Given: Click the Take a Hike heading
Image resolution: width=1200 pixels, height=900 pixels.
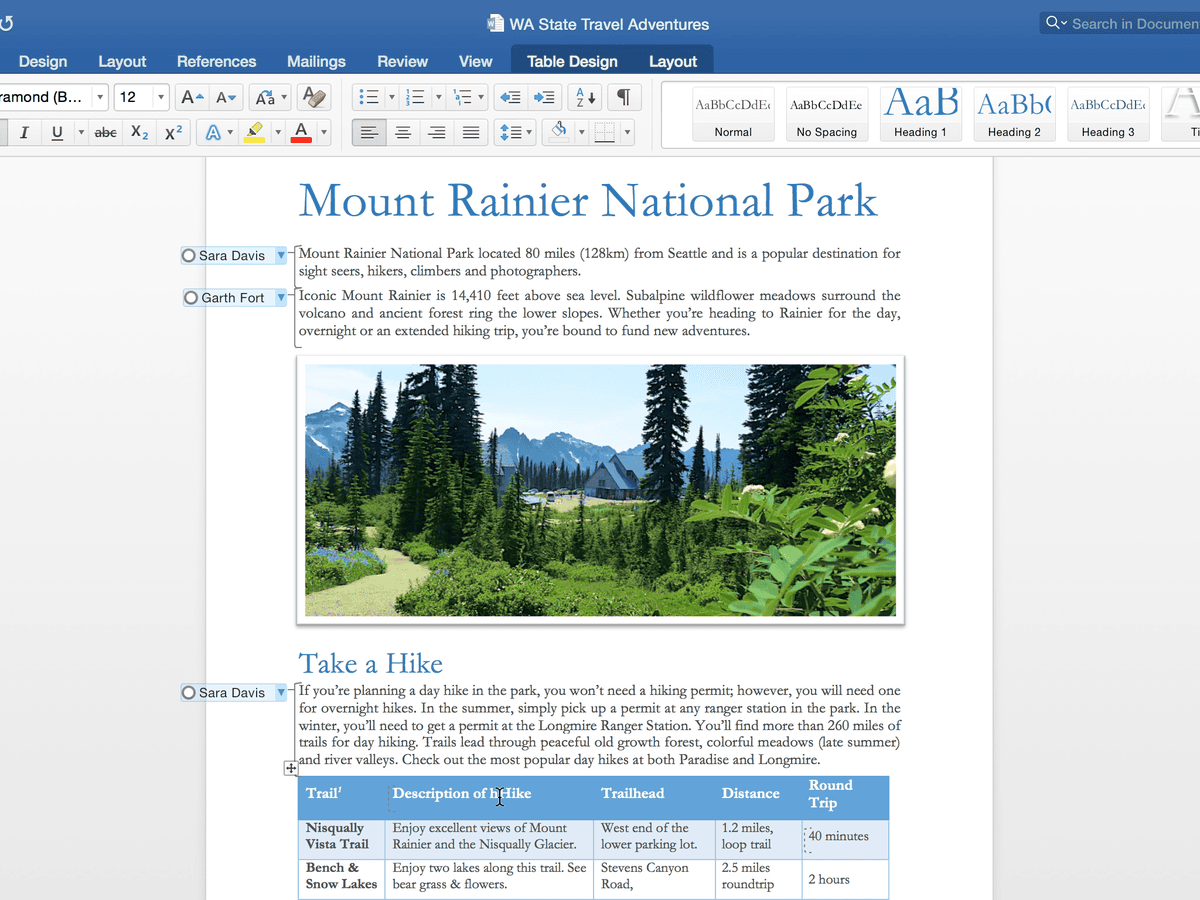Looking at the screenshot, I should pyautogui.click(x=371, y=664).
